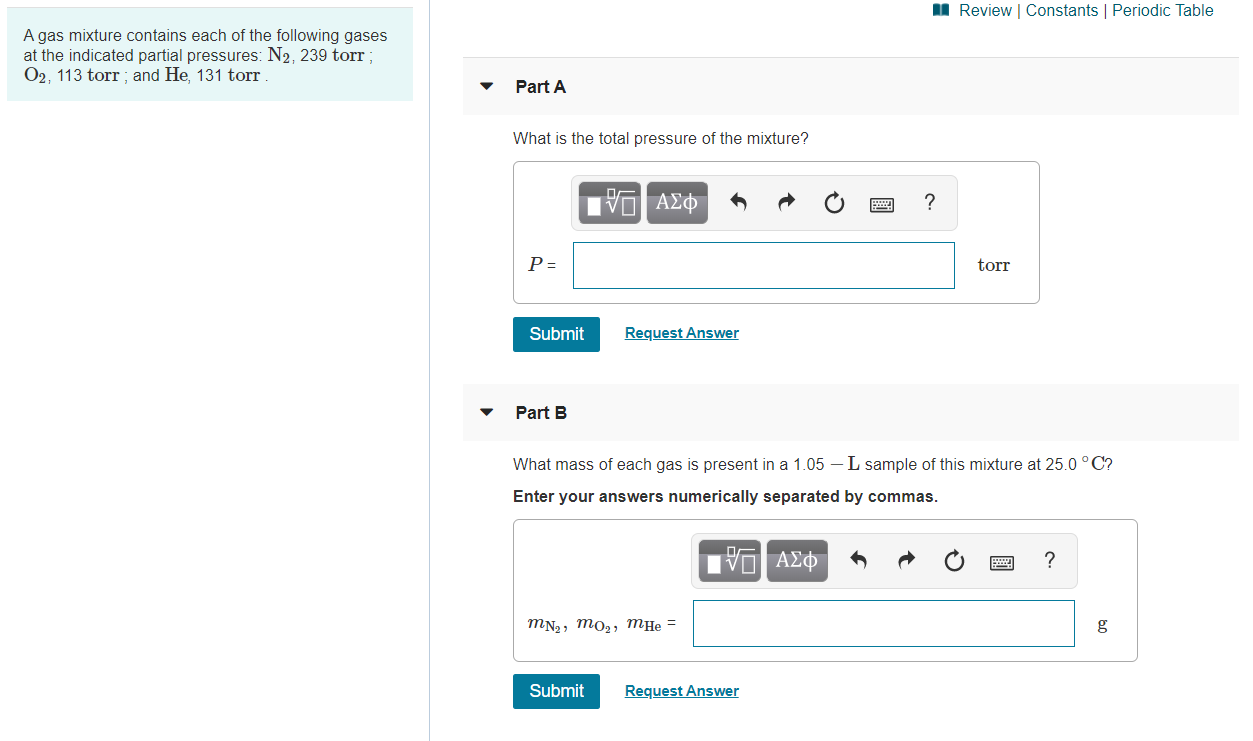This screenshot has width=1253, height=741.
Task: Collapse the Part B section
Action: click(x=486, y=412)
